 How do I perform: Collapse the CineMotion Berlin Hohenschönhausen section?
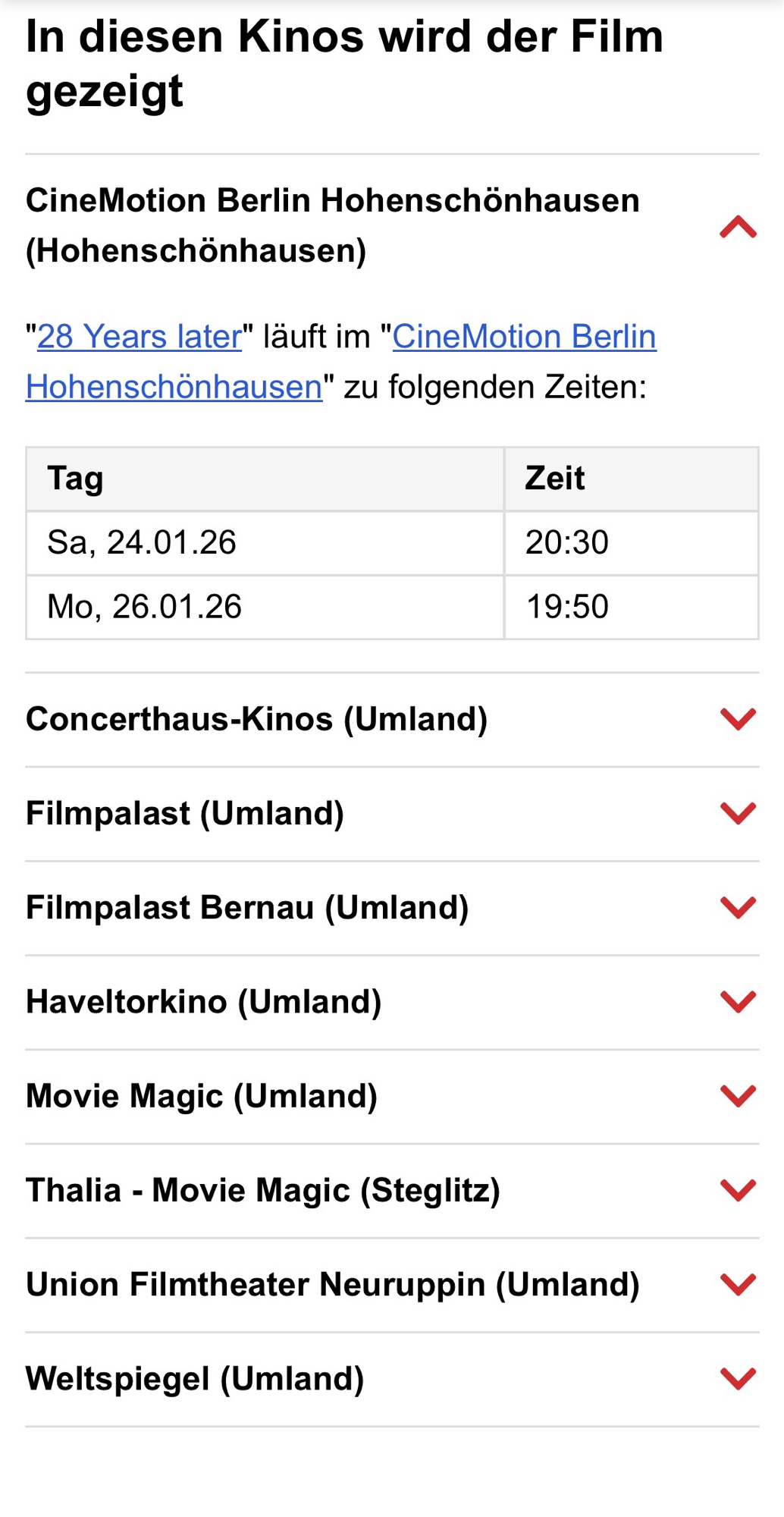(738, 227)
